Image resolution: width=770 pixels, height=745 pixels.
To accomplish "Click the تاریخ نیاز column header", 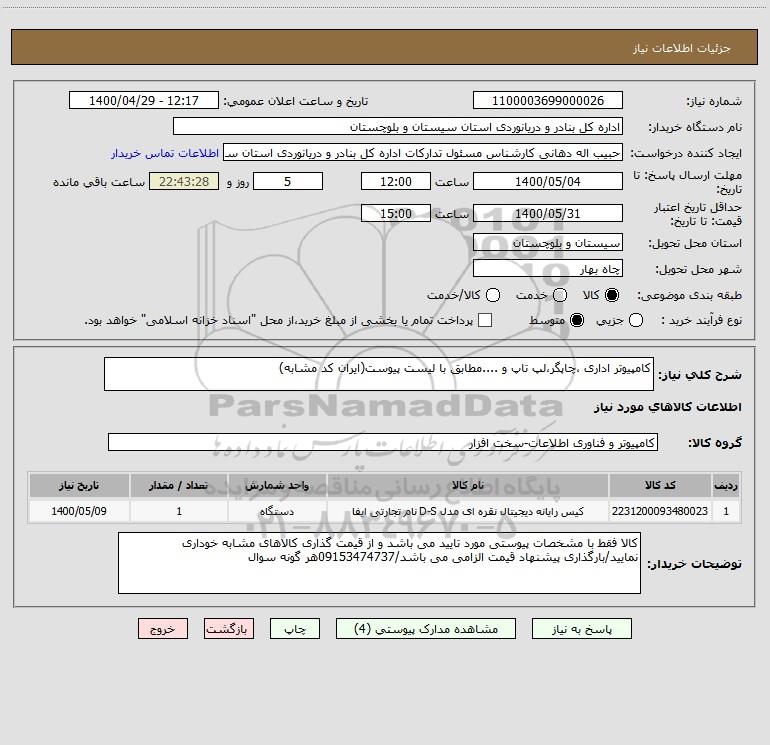I will tap(79, 486).
